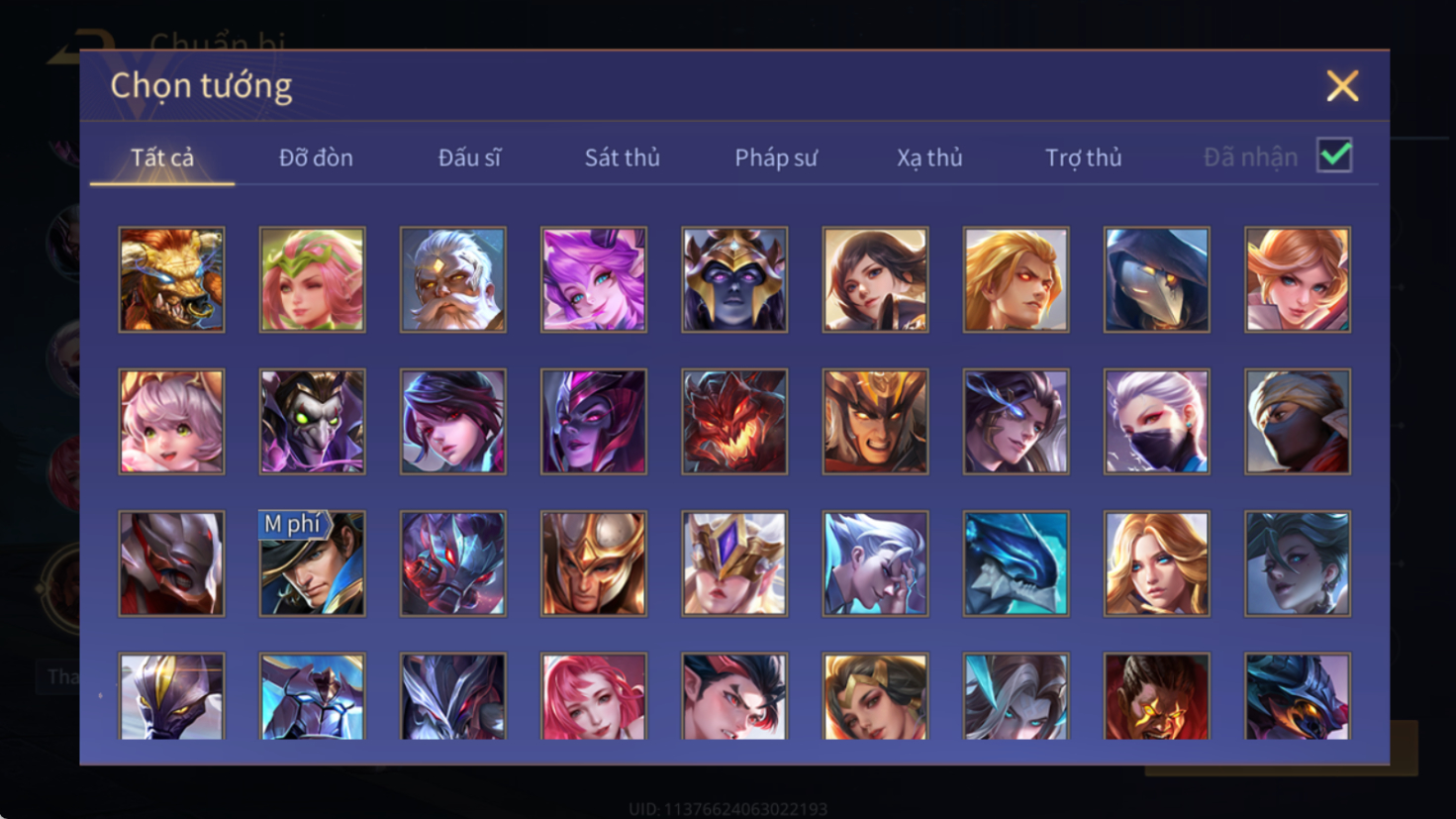Choose the golden-helmet bearded warrior hero
Image resolution: width=1456 pixels, height=819 pixels.
click(x=875, y=422)
